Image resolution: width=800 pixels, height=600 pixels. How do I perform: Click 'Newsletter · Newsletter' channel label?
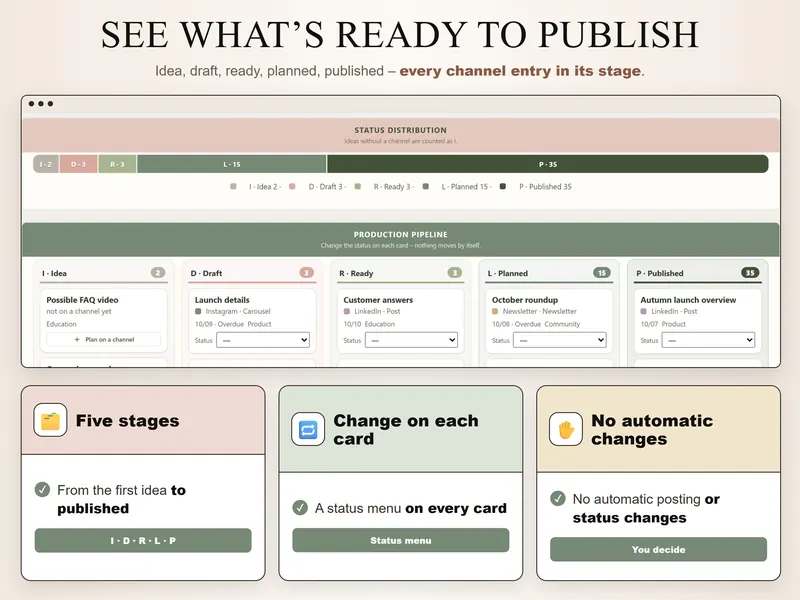(539, 311)
